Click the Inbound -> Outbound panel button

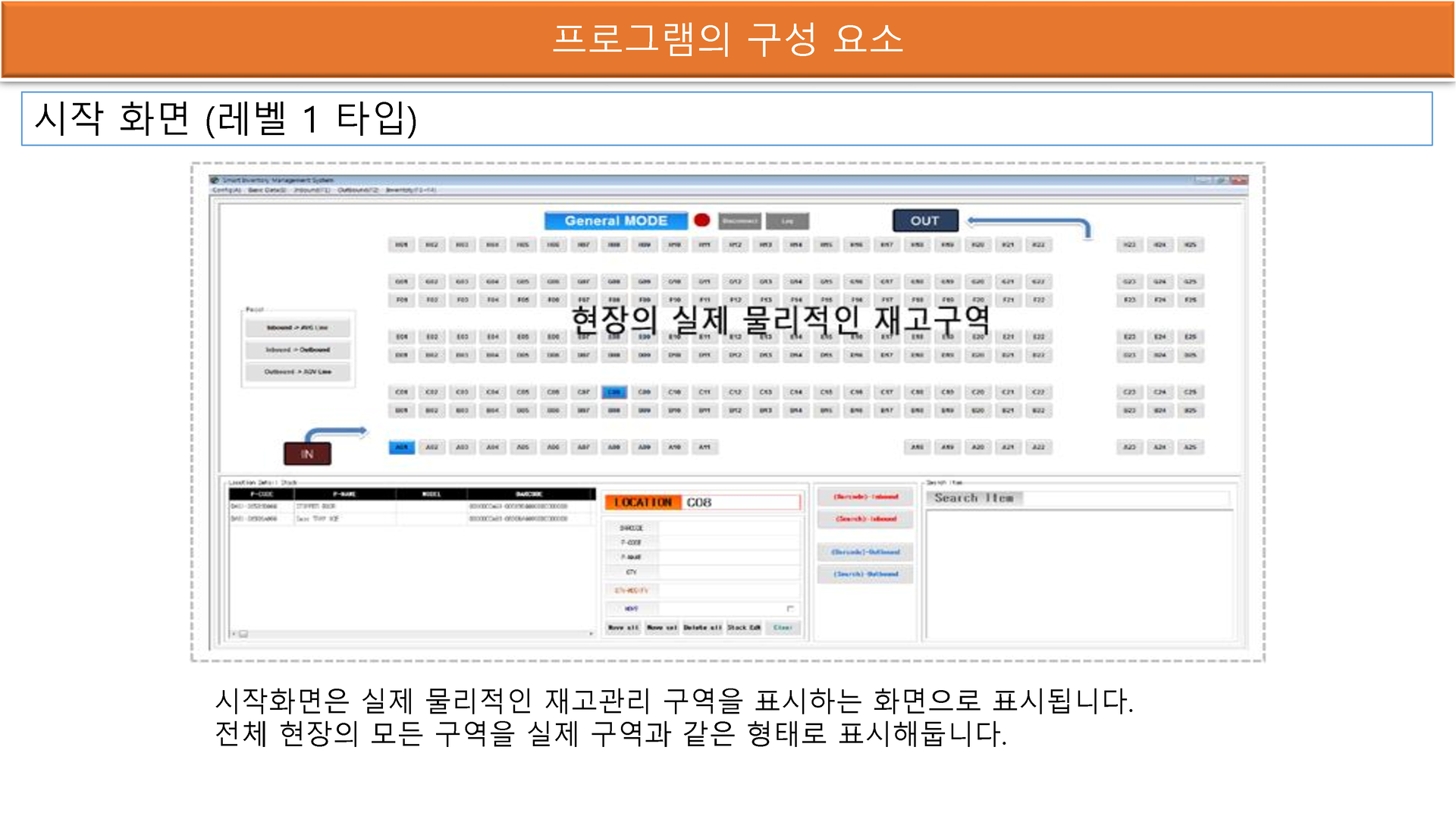[297, 350]
